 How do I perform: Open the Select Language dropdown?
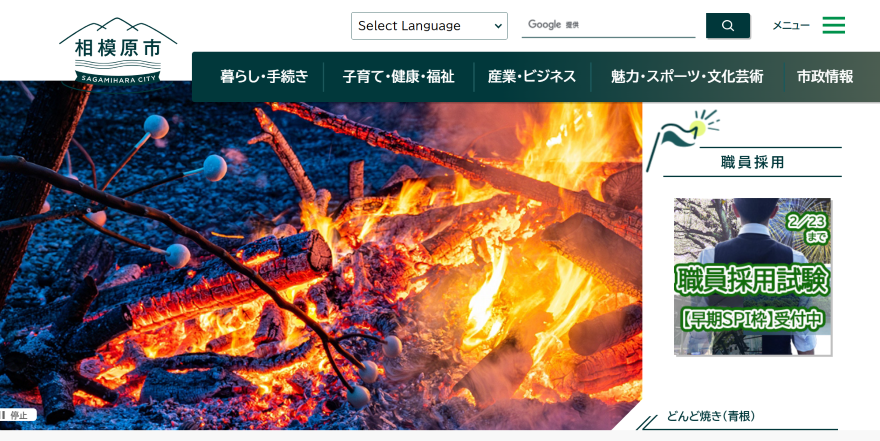tap(429, 26)
